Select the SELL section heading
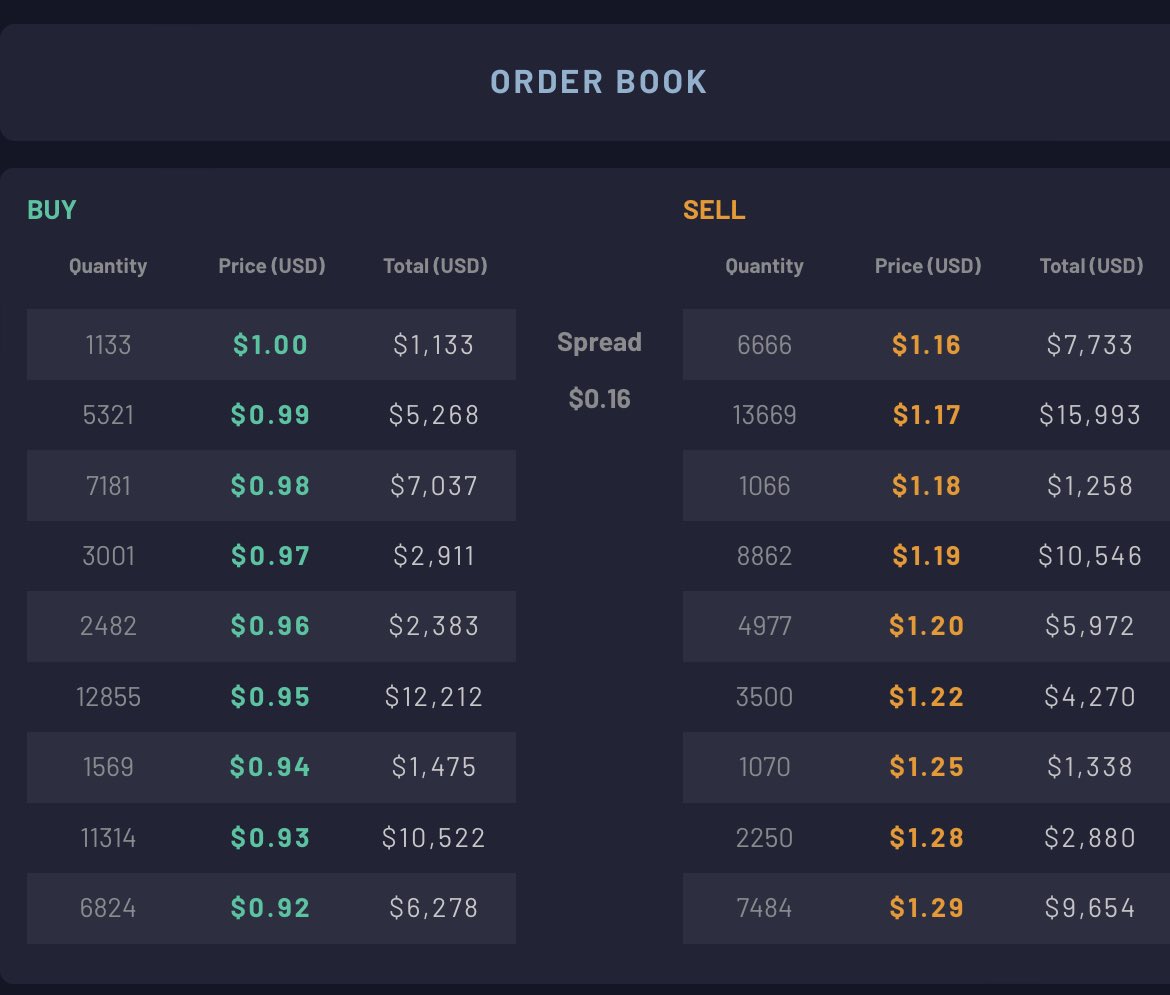The image size is (1170, 995). [714, 210]
